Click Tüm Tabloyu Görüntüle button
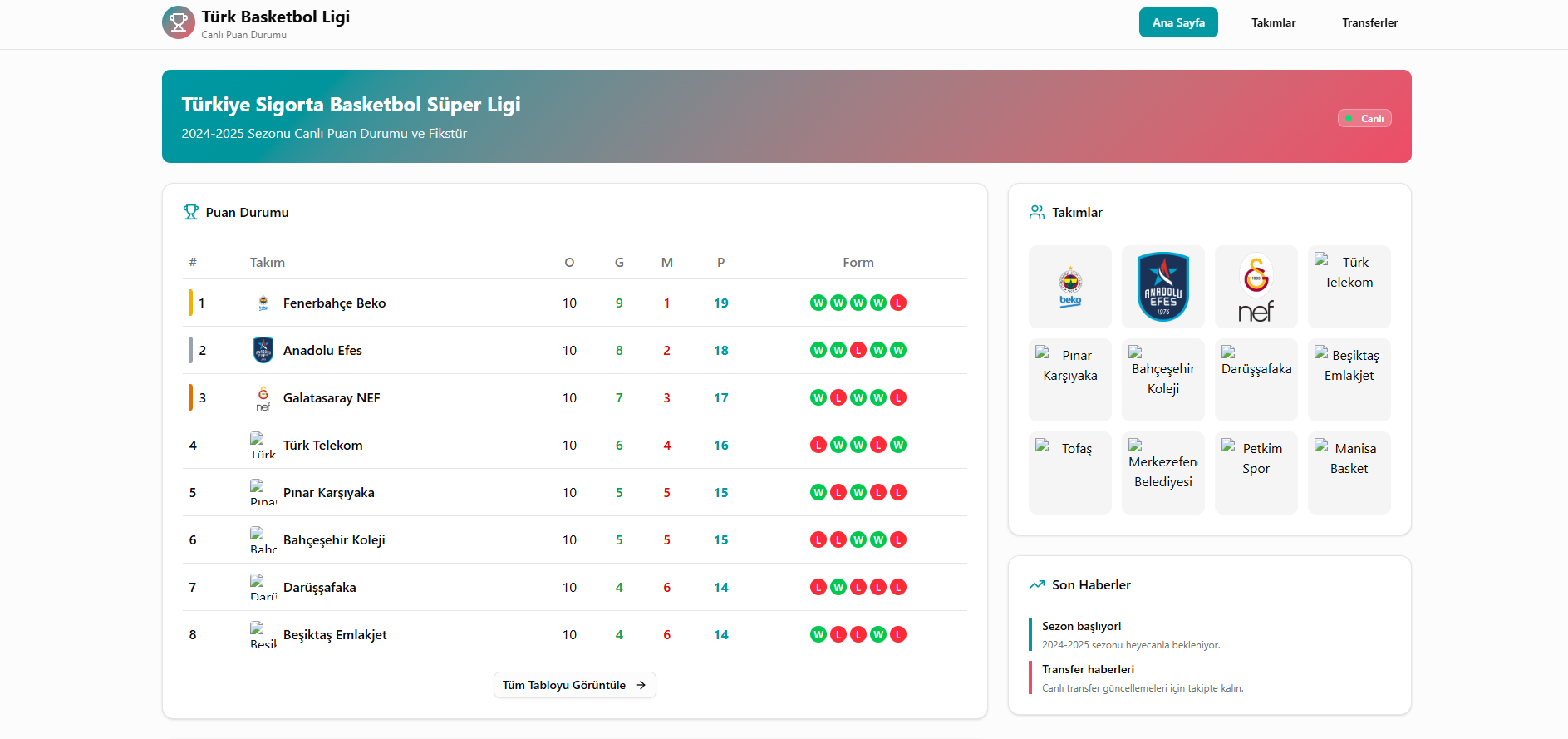Image resolution: width=1568 pixels, height=739 pixels. click(x=574, y=685)
